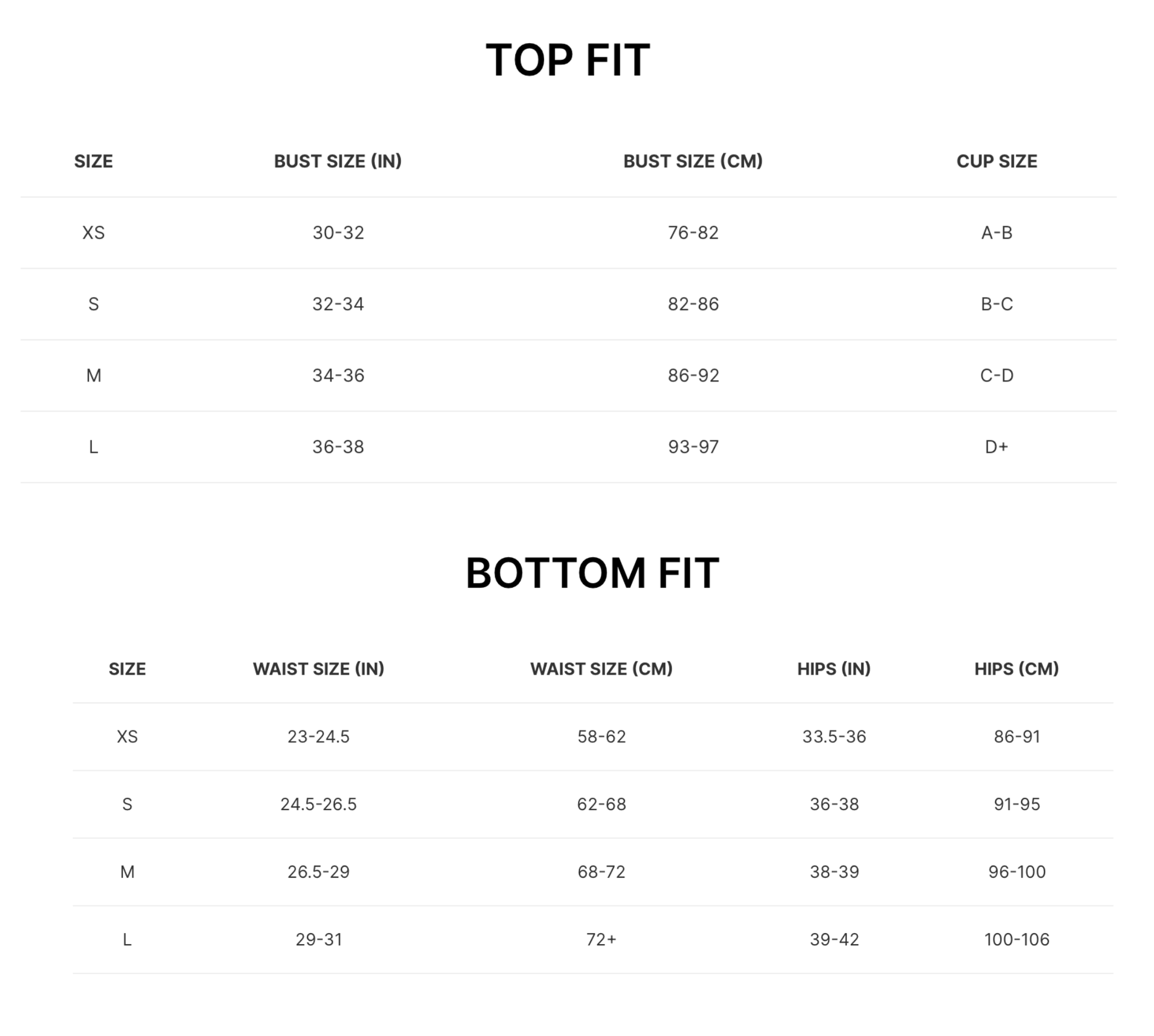1154x1036 pixels.
Task: Click the 33.5-36 hips inches cell
Action: 834,736
